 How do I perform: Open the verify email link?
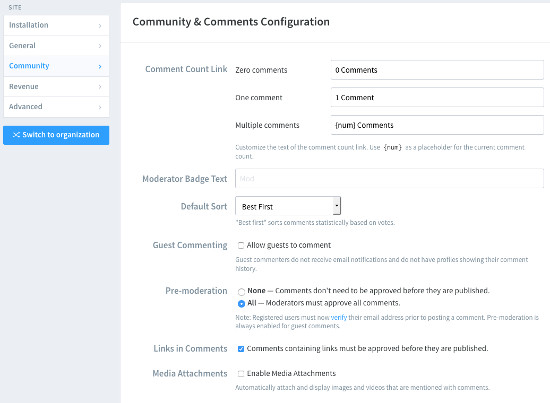pos(338,317)
